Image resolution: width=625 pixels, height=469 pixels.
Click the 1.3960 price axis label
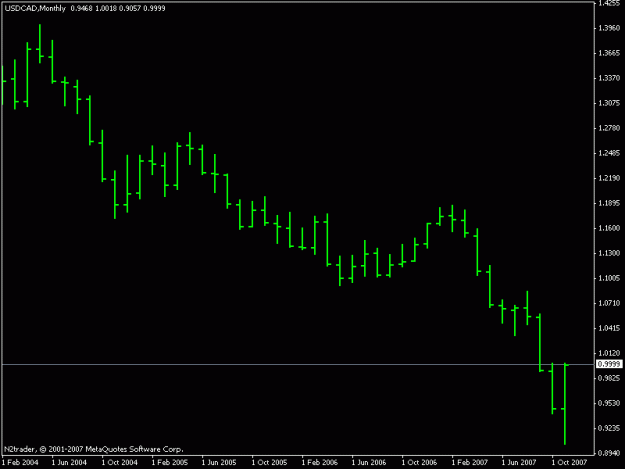[609, 28]
